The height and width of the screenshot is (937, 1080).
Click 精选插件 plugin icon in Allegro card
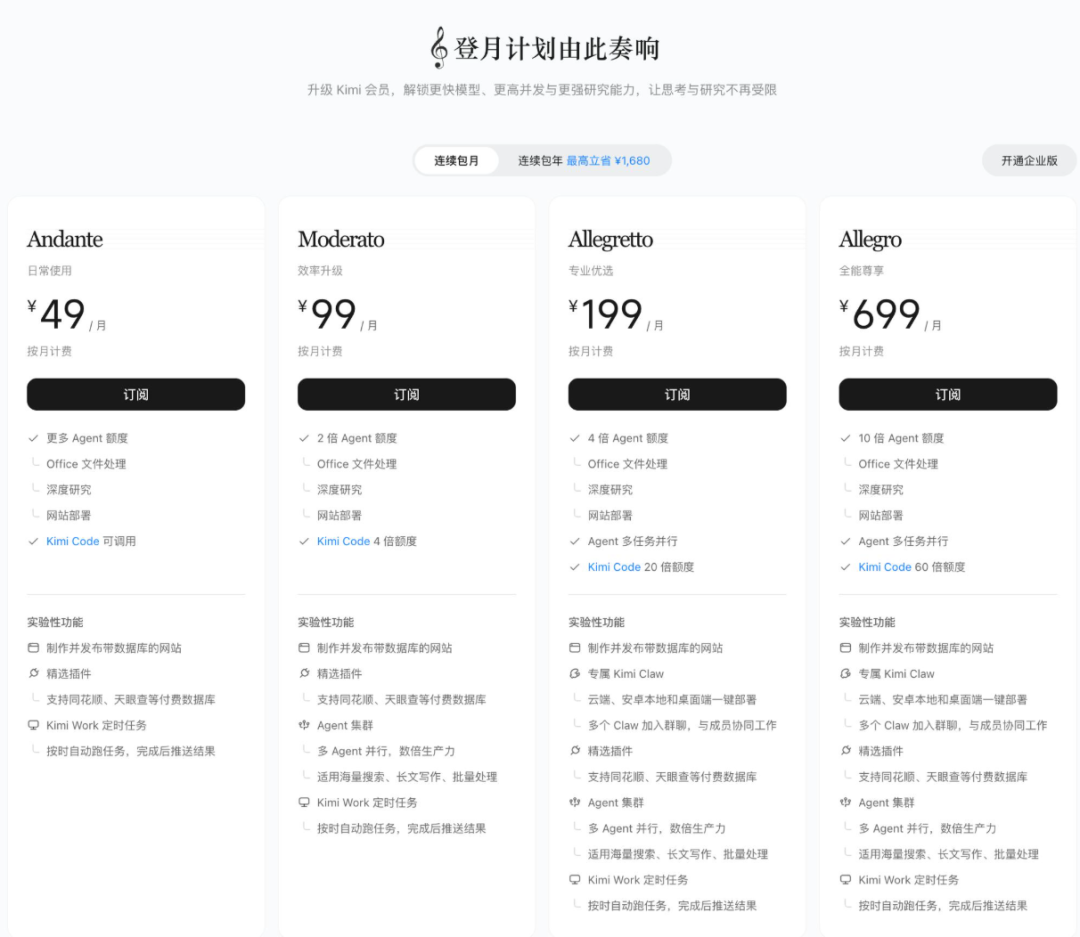tap(845, 750)
